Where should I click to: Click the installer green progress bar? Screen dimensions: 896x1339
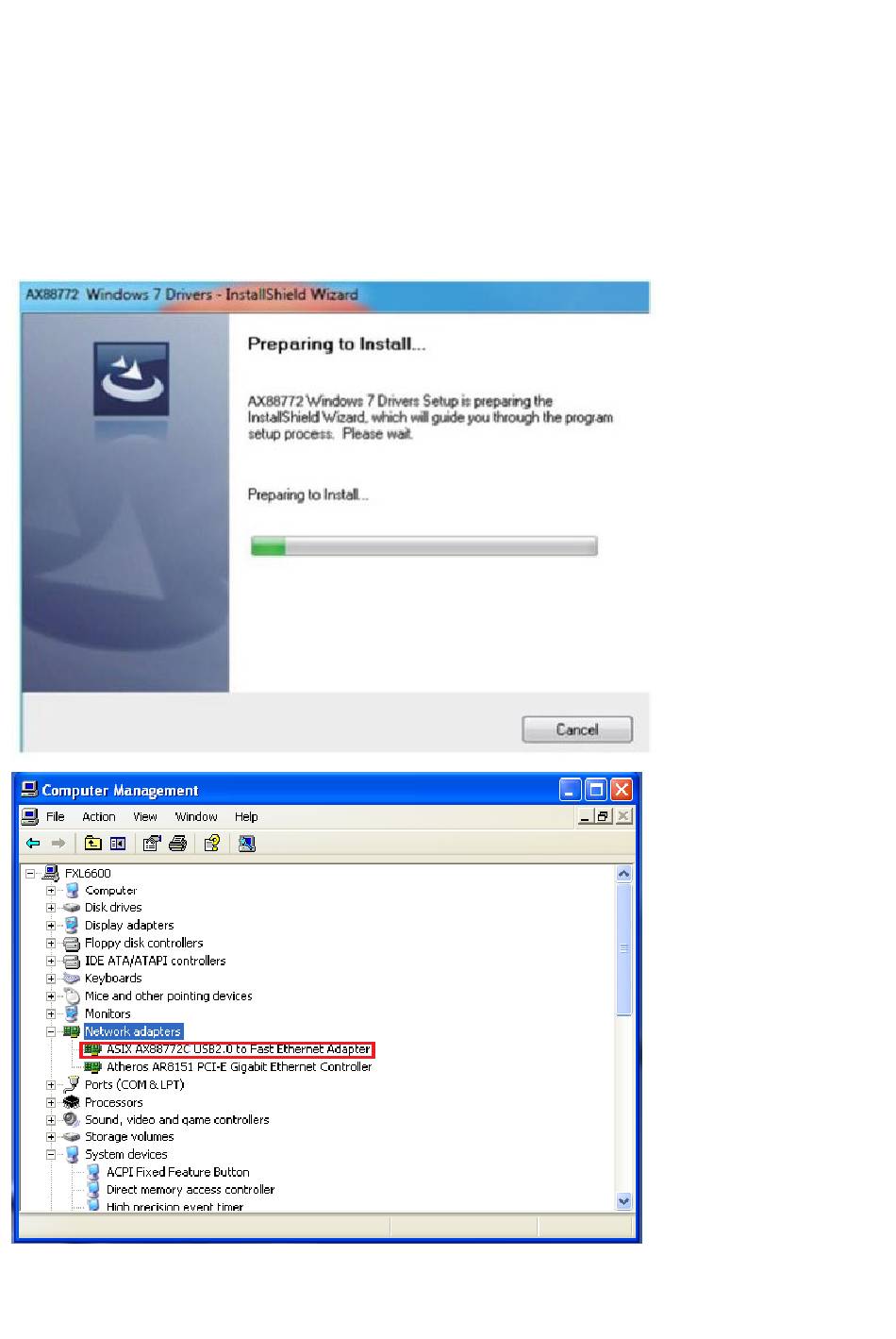(423, 546)
